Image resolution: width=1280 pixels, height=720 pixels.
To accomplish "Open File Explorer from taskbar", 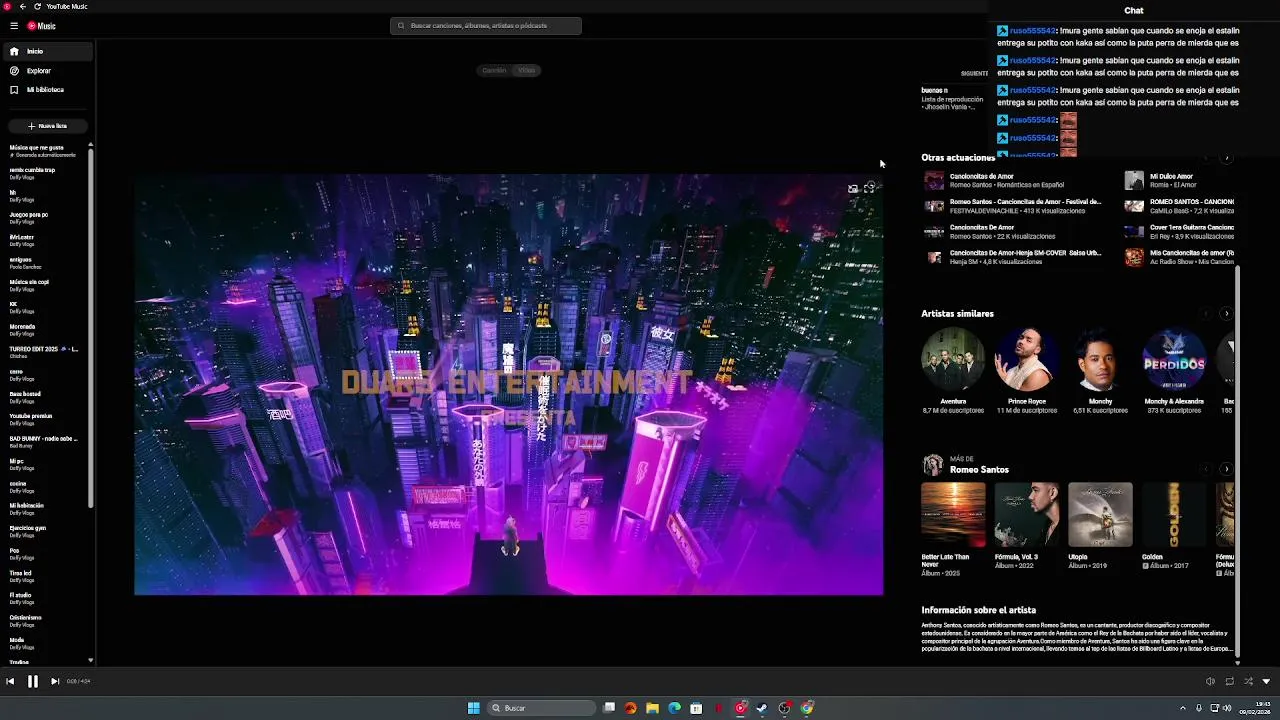I will pyautogui.click(x=652, y=708).
